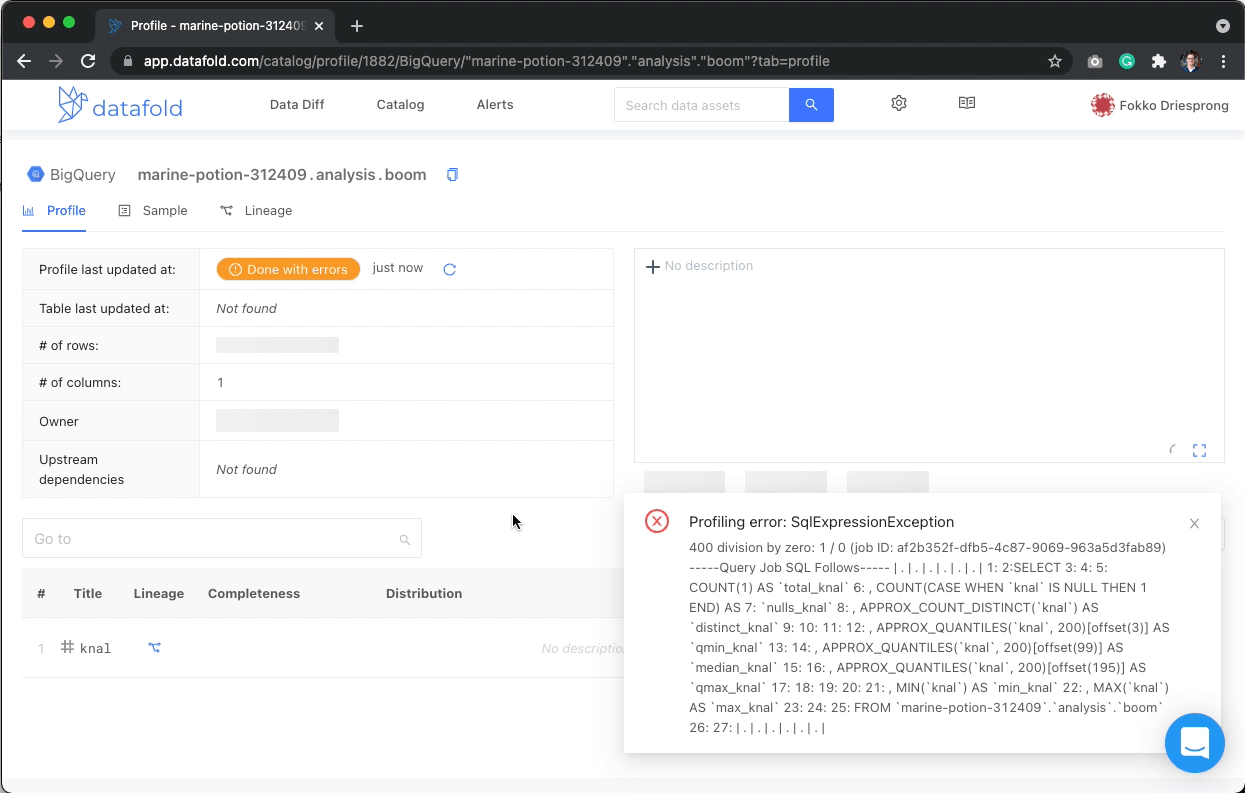Switch to the Profile tab
The height and width of the screenshot is (793, 1245).
(54, 210)
